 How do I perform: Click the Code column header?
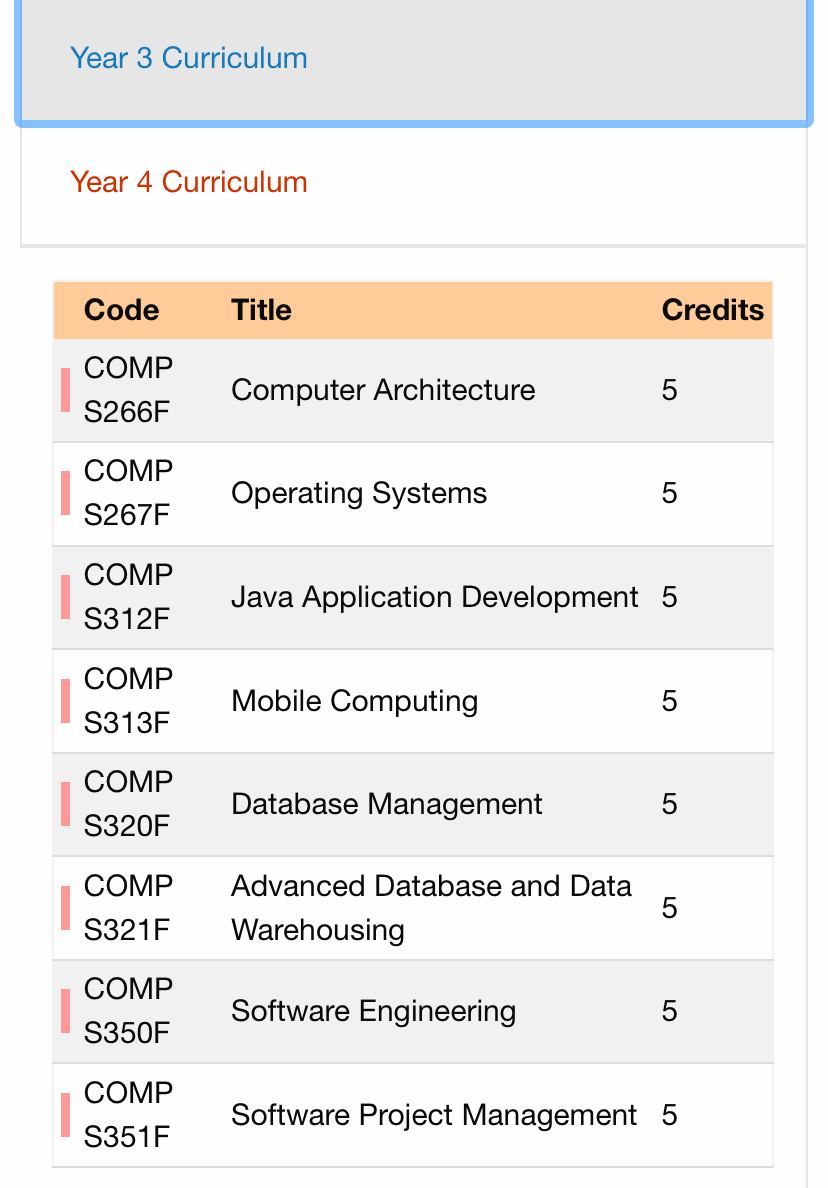coord(121,310)
